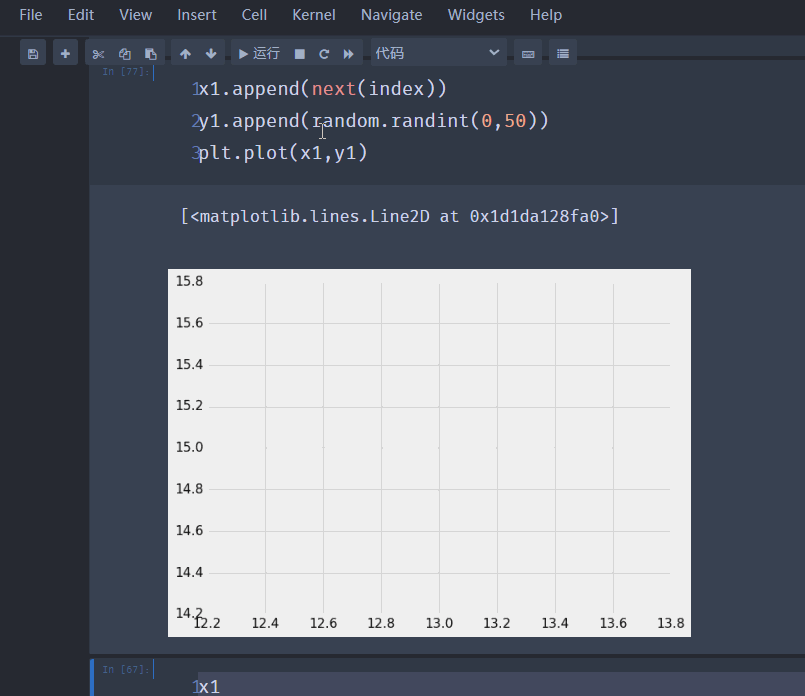Run the current cell with the 运行 button

click(x=259, y=53)
